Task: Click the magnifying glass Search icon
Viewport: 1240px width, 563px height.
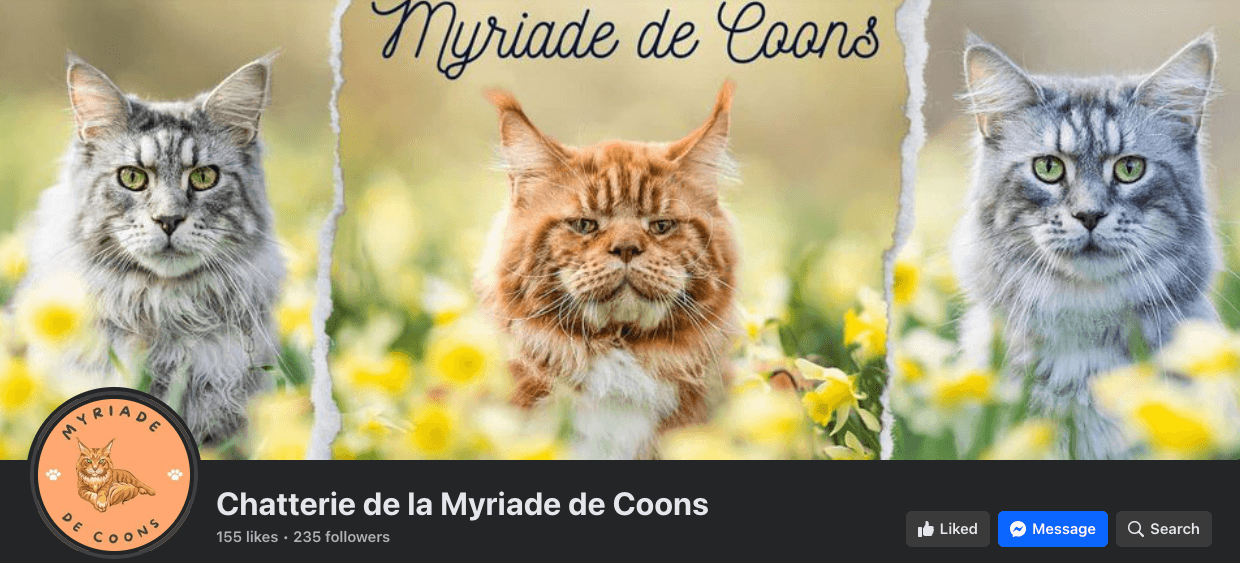Action: pos(1135,529)
